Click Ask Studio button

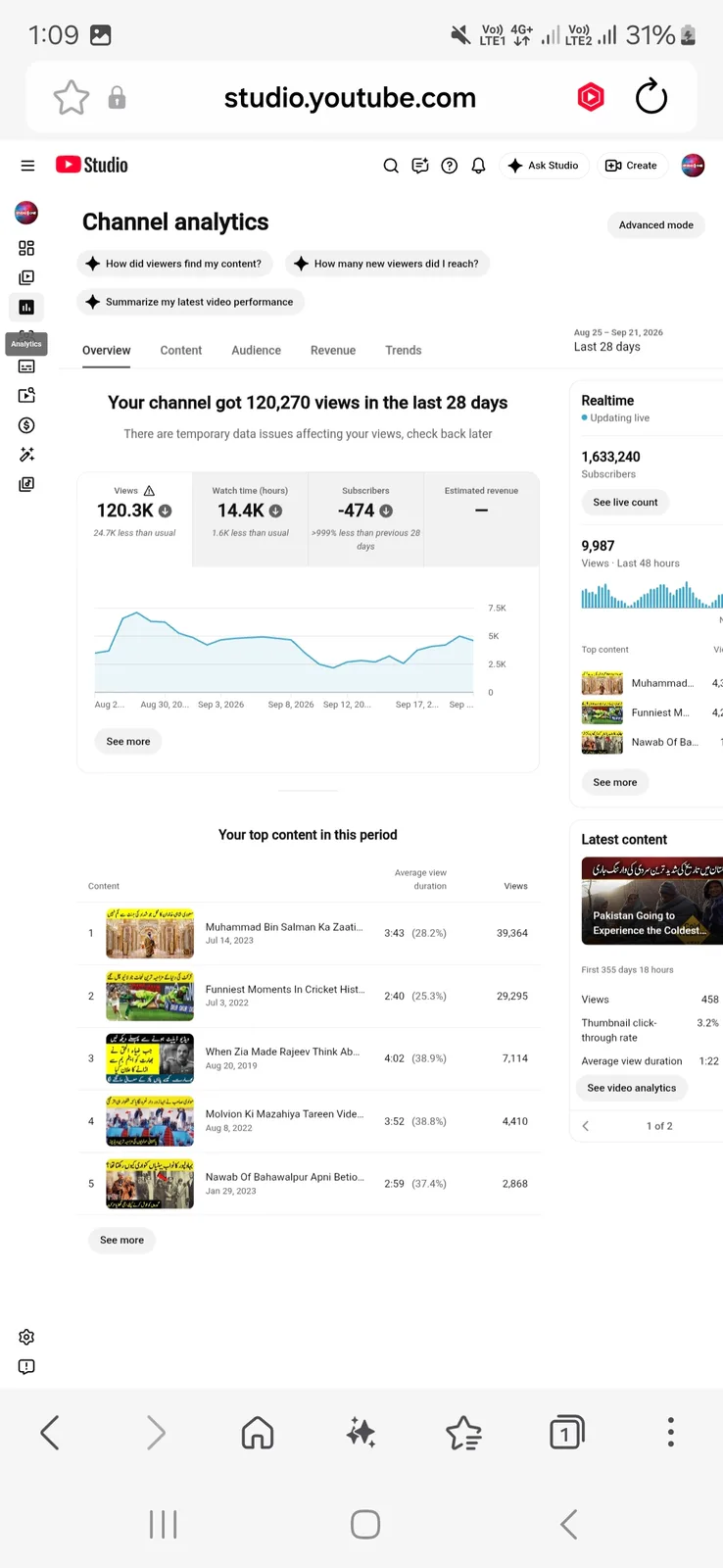(544, 166)
